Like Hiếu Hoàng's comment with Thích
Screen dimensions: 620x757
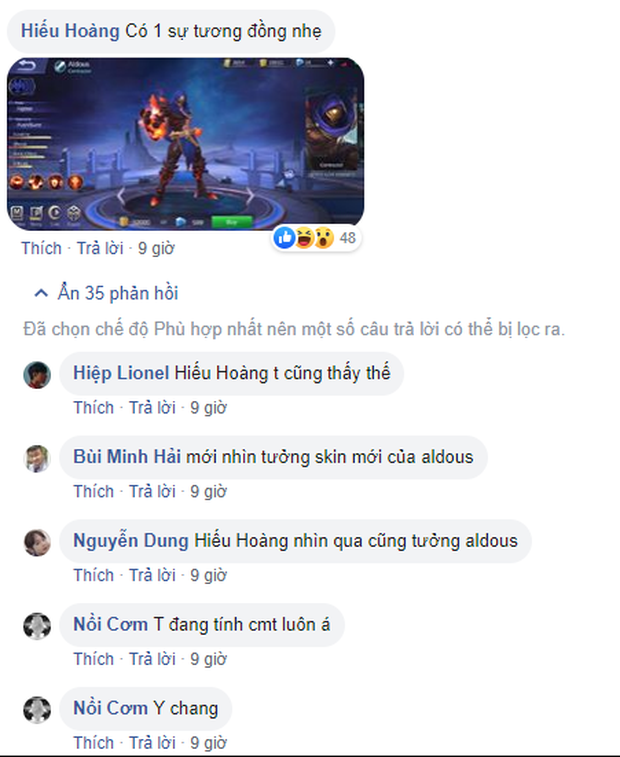(x=42, y=248)
